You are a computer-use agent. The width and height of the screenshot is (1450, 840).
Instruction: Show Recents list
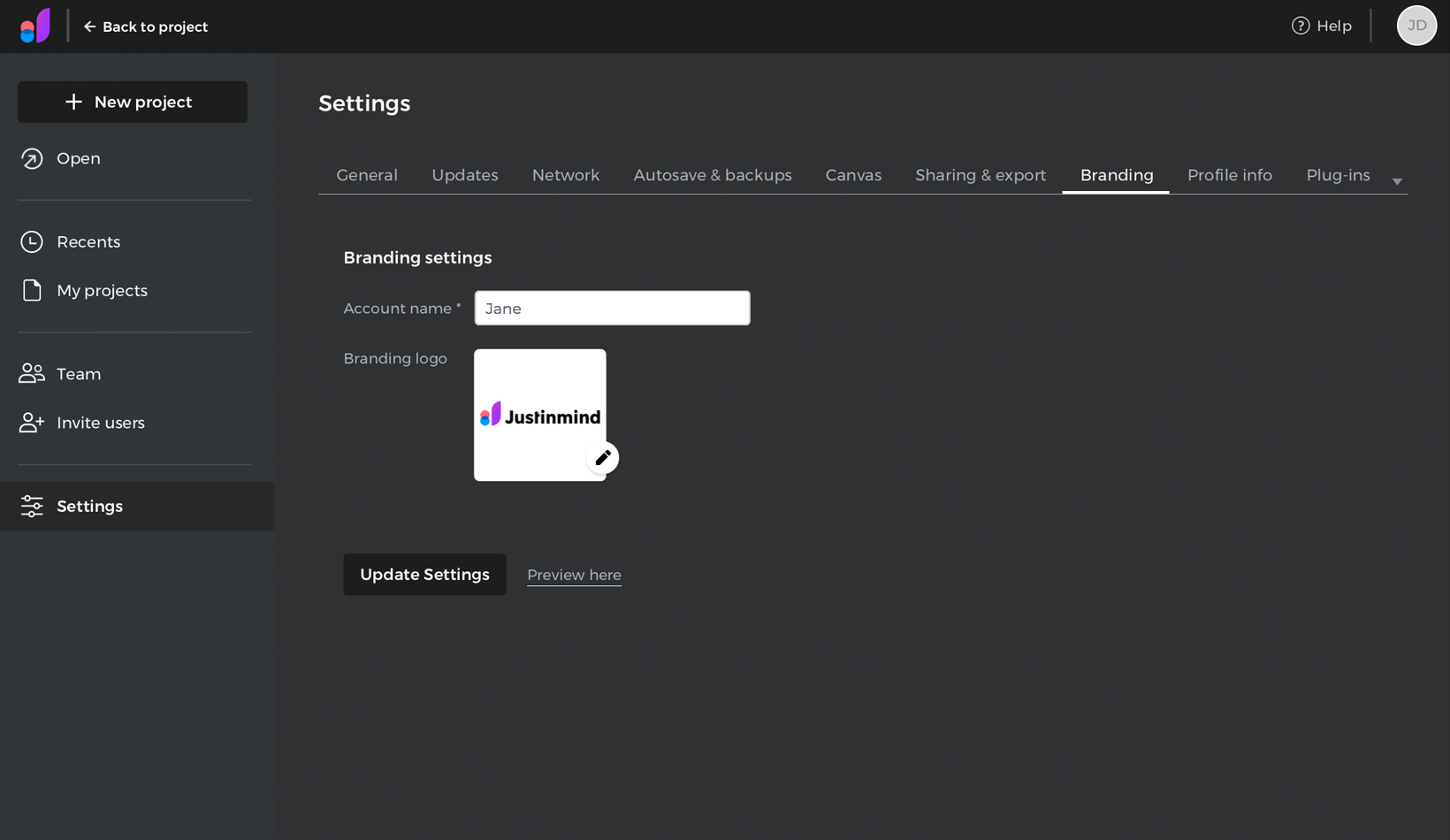click(x=71, y=241)
